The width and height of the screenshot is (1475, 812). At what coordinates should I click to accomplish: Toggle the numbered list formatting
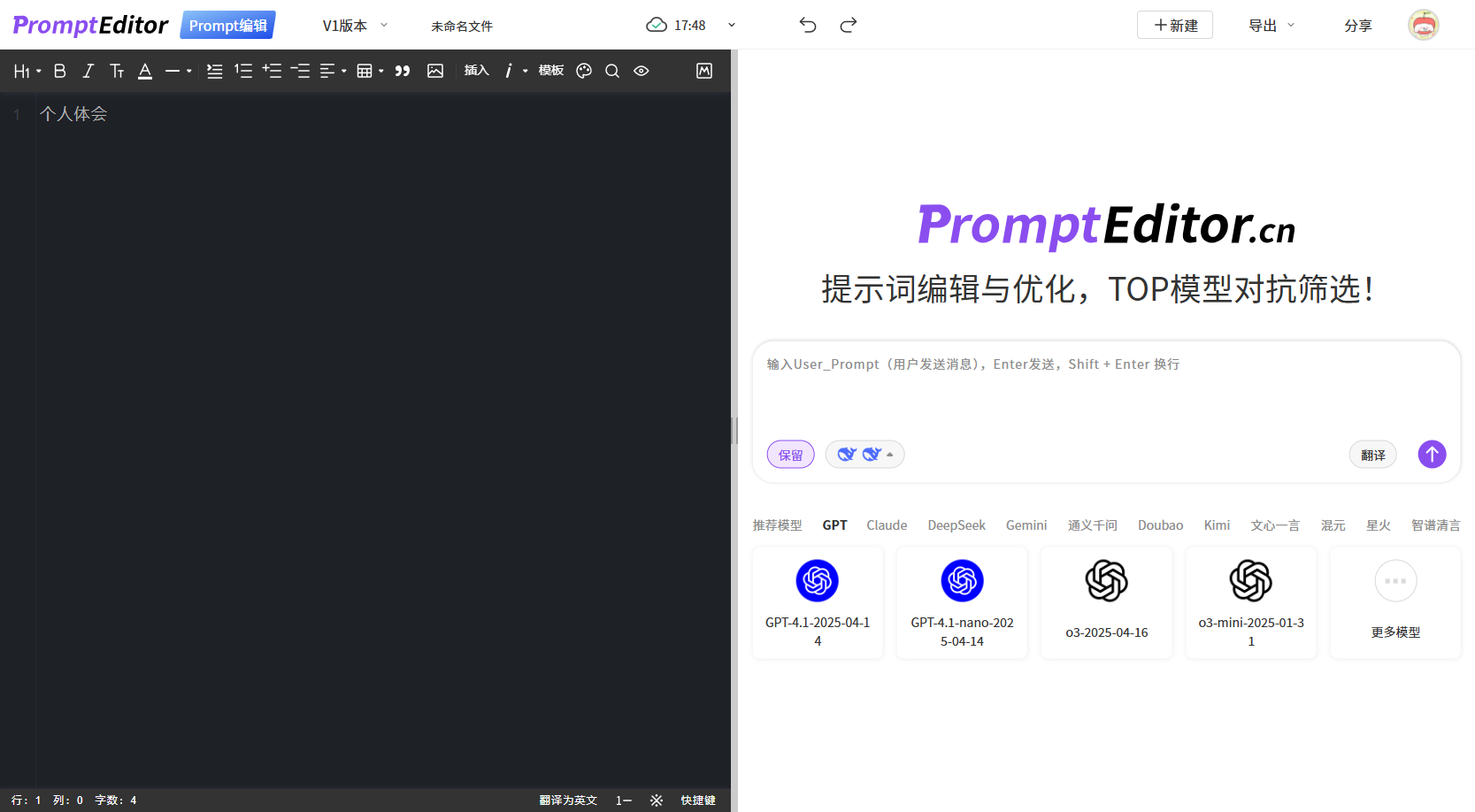pyautogui.click(x=243, y=71)
